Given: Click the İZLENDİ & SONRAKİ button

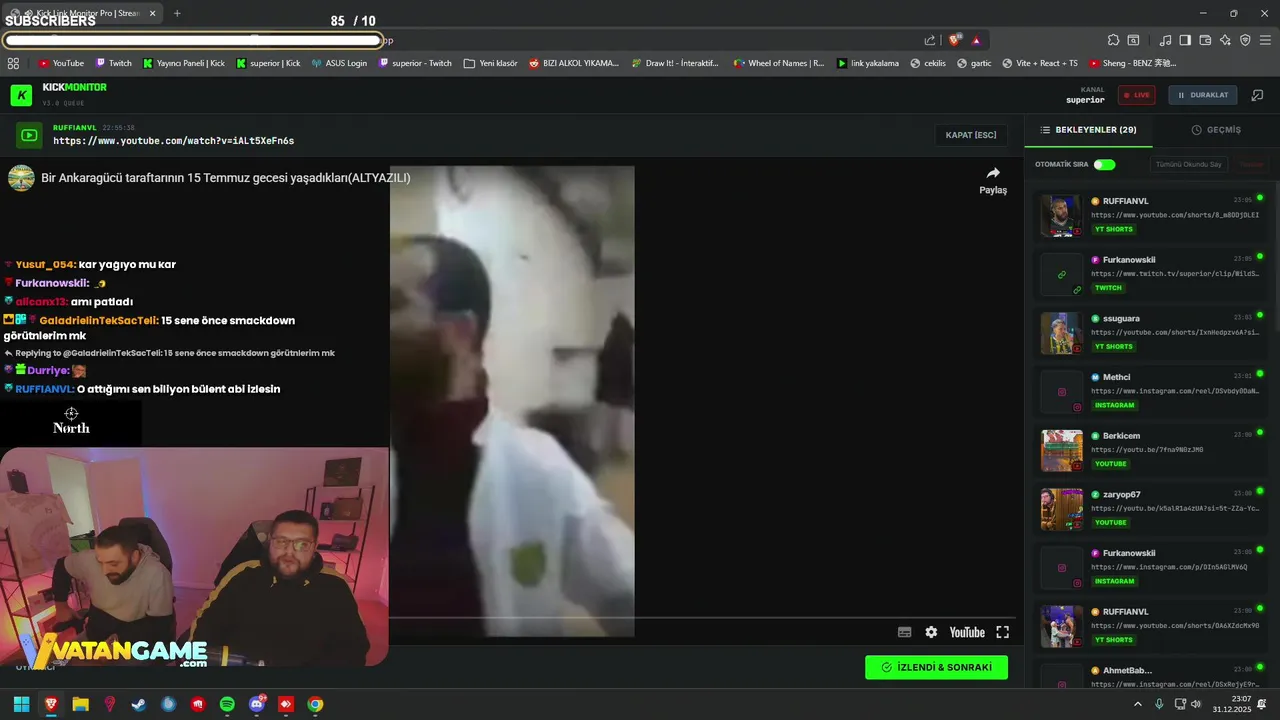Looking at the screenshot, I should 936,667.
